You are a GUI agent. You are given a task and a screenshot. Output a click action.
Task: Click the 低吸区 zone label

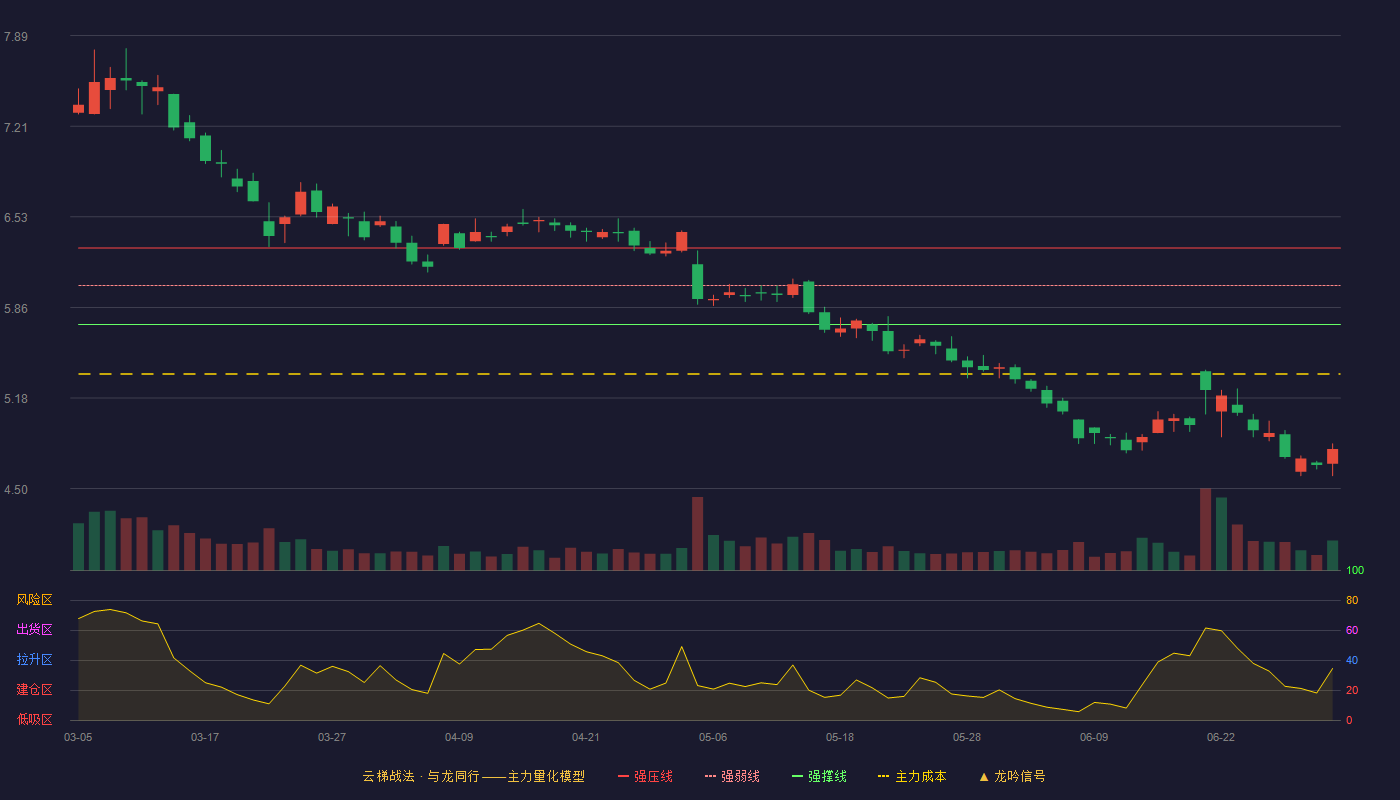34,719
